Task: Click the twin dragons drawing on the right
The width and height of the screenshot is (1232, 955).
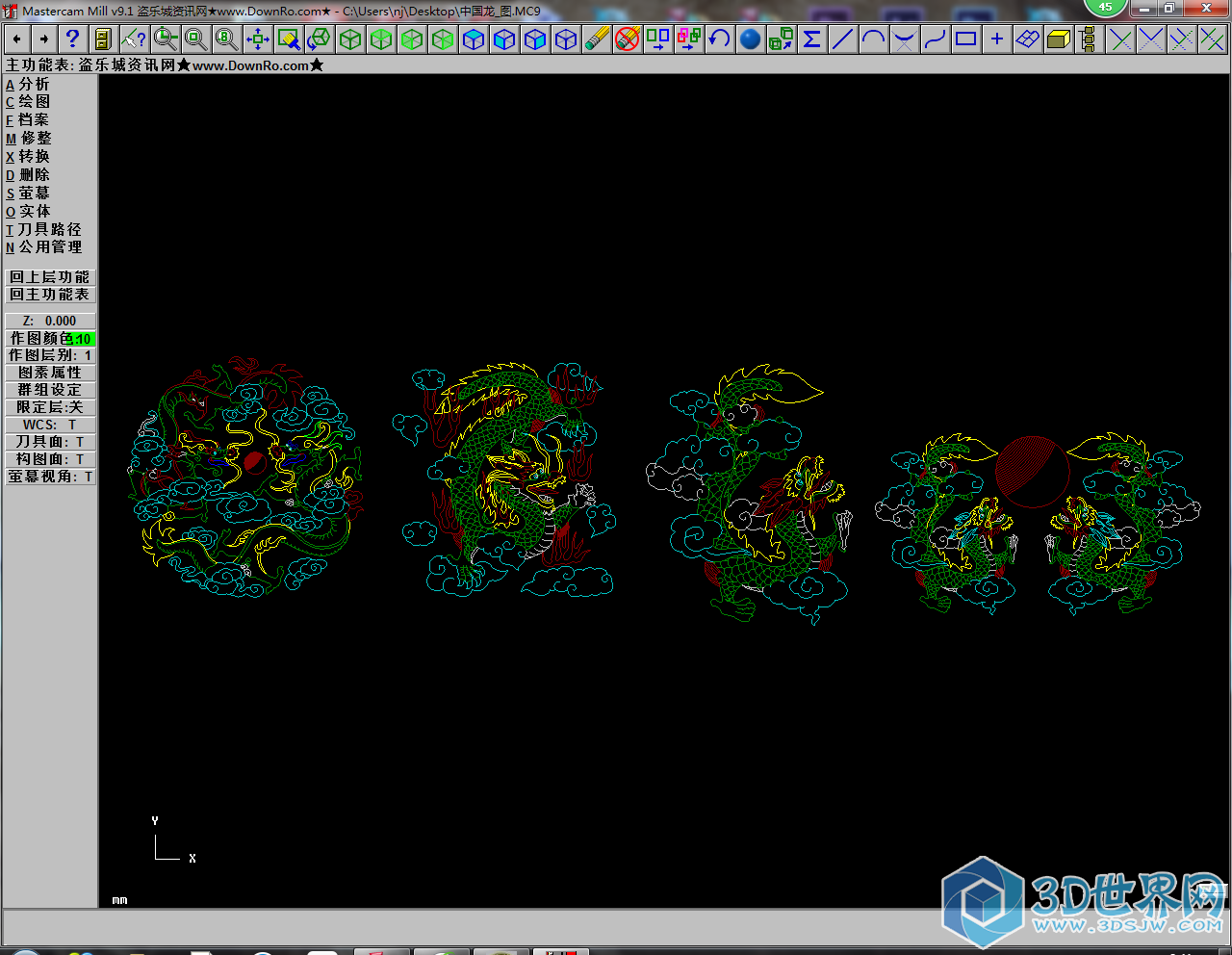Action: point(1038,523)
